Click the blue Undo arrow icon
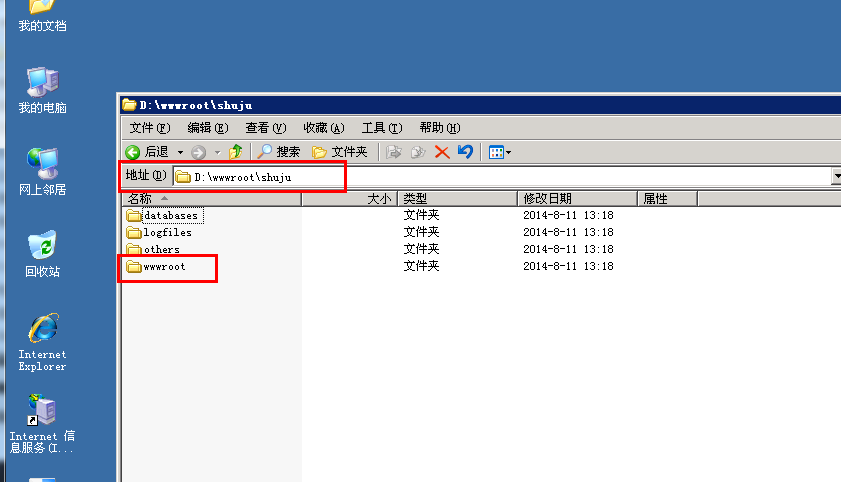This screenshot has width=841, height=482. coord(465,152)
